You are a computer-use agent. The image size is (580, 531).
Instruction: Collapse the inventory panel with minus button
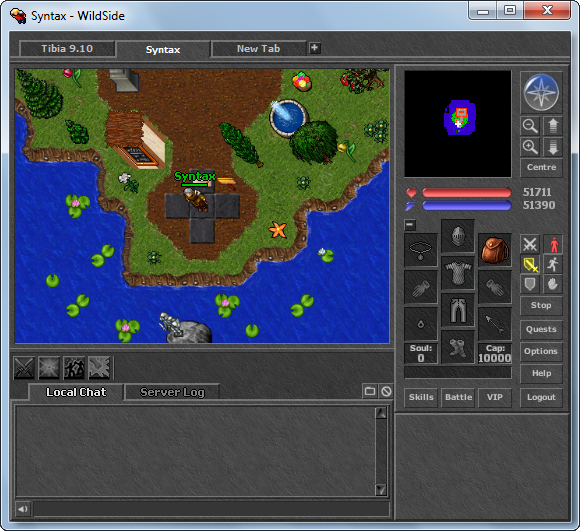[410, 225]
